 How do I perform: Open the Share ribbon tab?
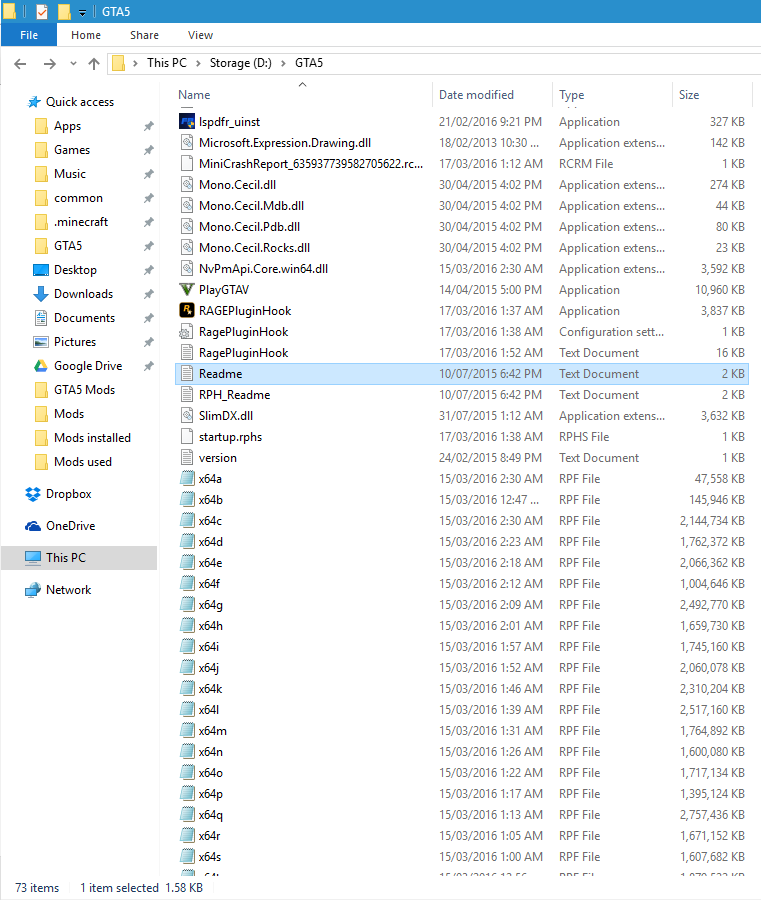pyautogui.click(x=144, y=35)
